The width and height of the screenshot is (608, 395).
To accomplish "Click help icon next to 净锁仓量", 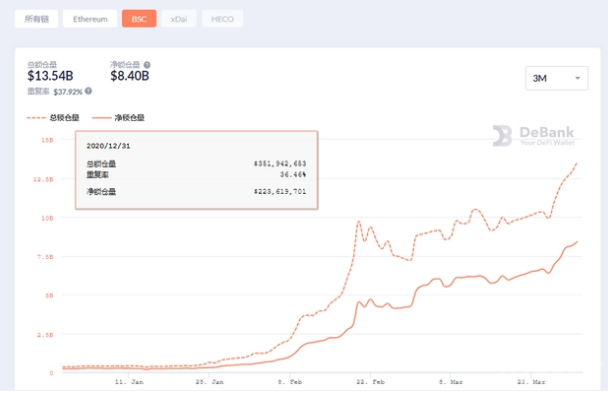I will coord(147,65).
